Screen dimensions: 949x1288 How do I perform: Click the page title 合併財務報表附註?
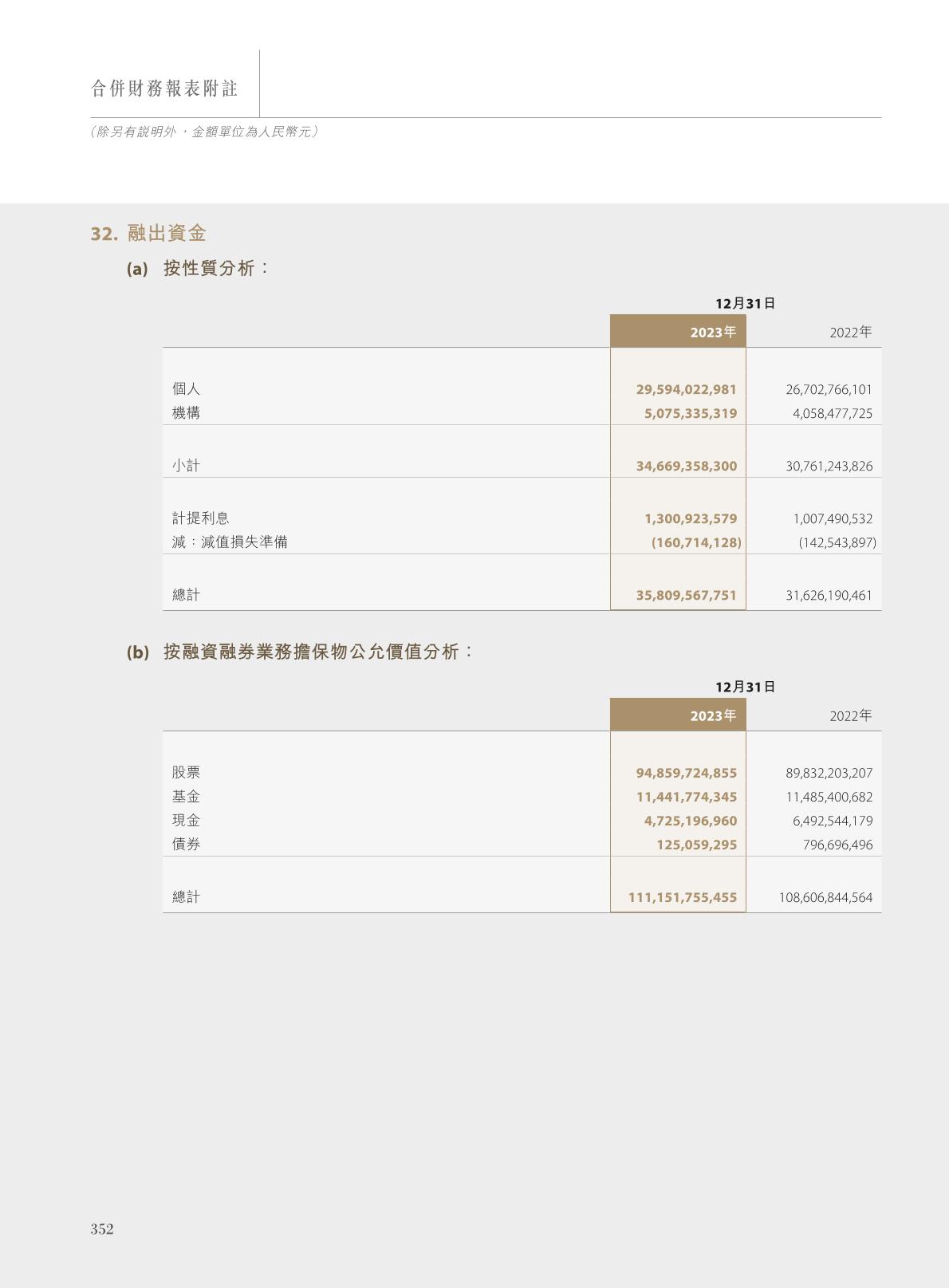click(x=164, y=89)
